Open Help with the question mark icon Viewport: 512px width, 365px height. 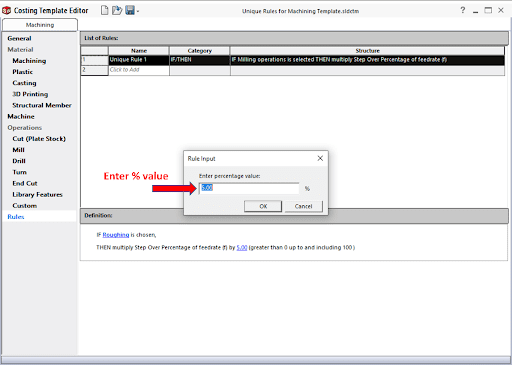(x=463, y=10)
